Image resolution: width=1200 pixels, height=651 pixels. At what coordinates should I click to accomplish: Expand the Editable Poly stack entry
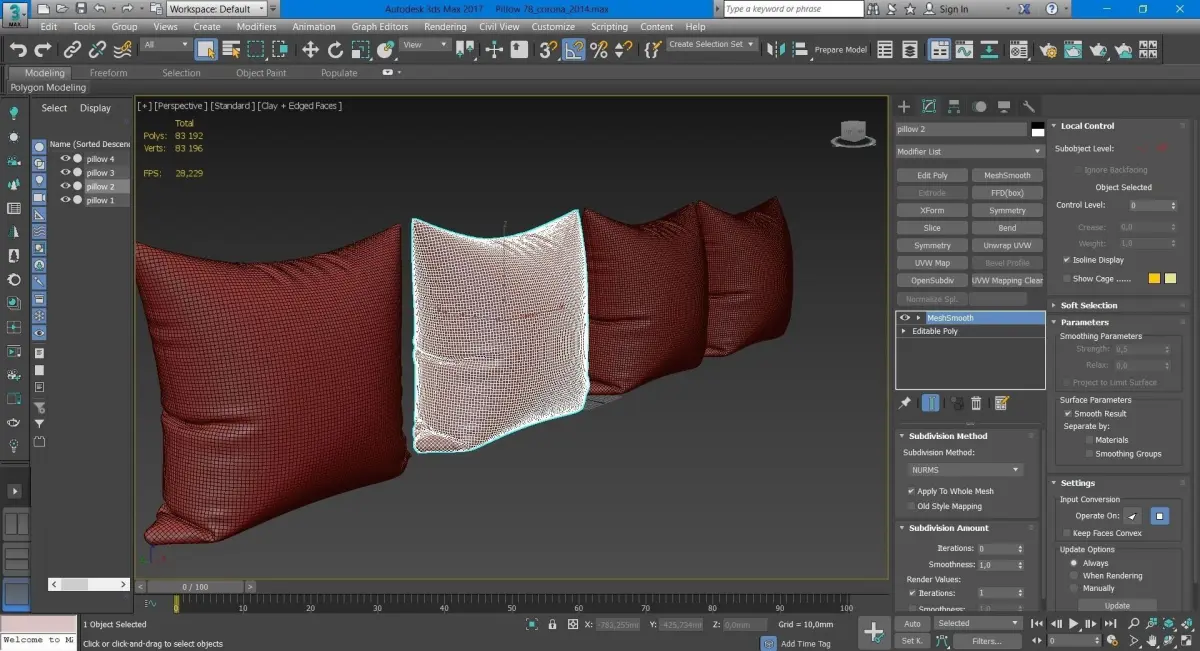click(x=904, y=331)
